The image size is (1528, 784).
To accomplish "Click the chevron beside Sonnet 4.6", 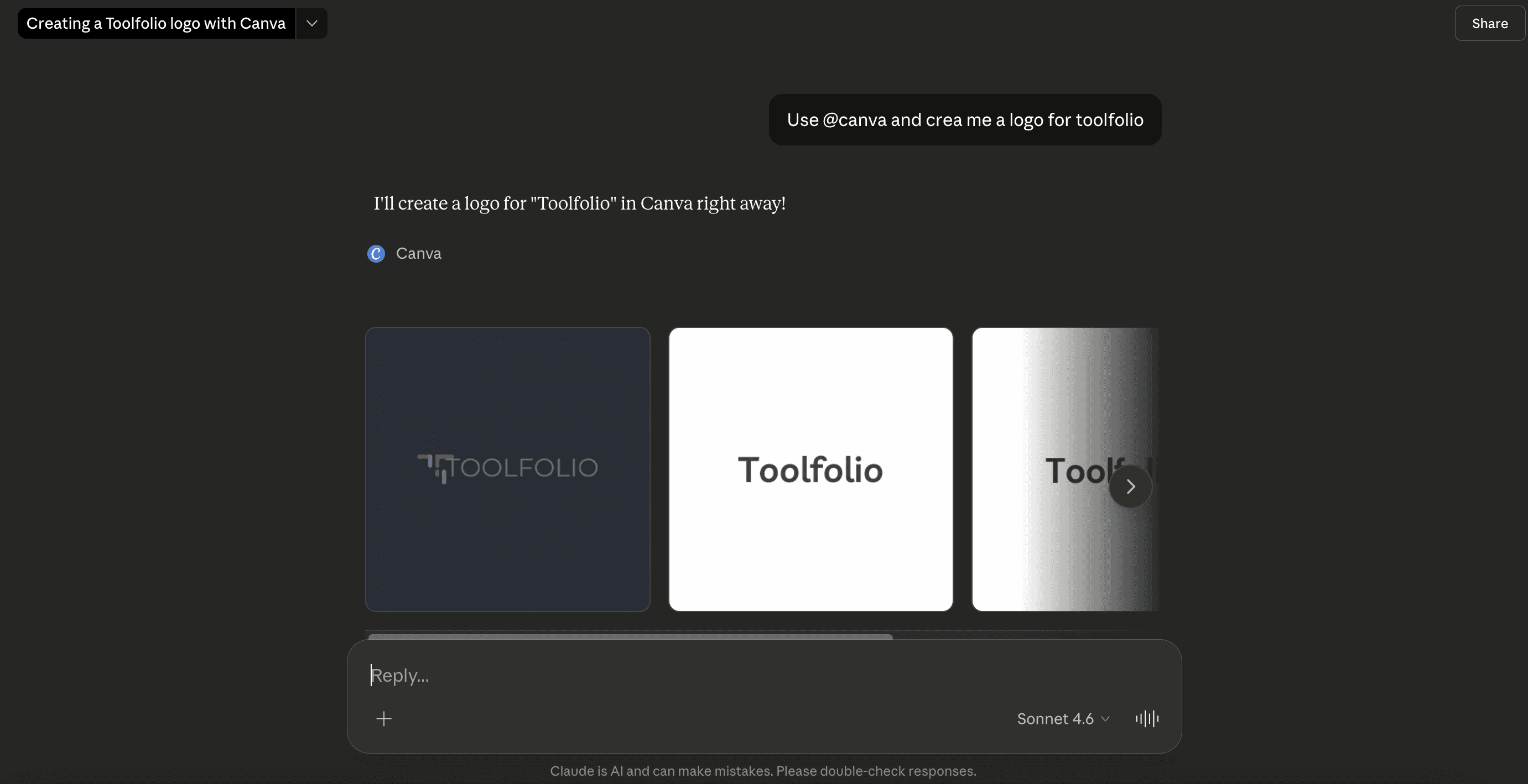I will (1105, 719).
